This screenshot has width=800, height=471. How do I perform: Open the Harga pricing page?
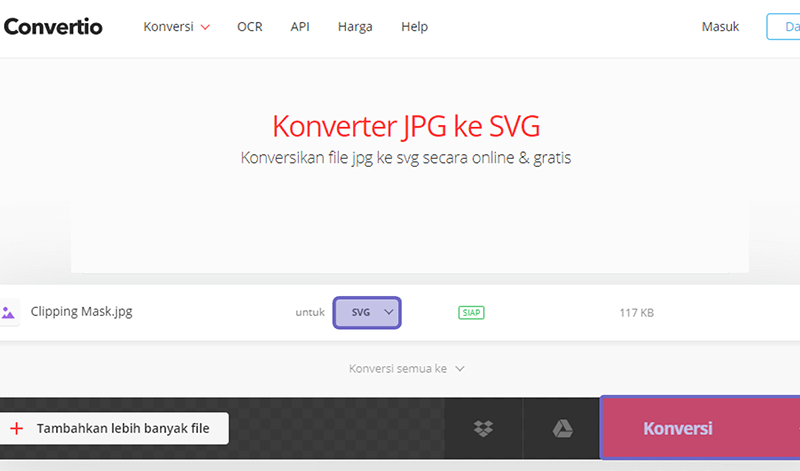[355, 27]
